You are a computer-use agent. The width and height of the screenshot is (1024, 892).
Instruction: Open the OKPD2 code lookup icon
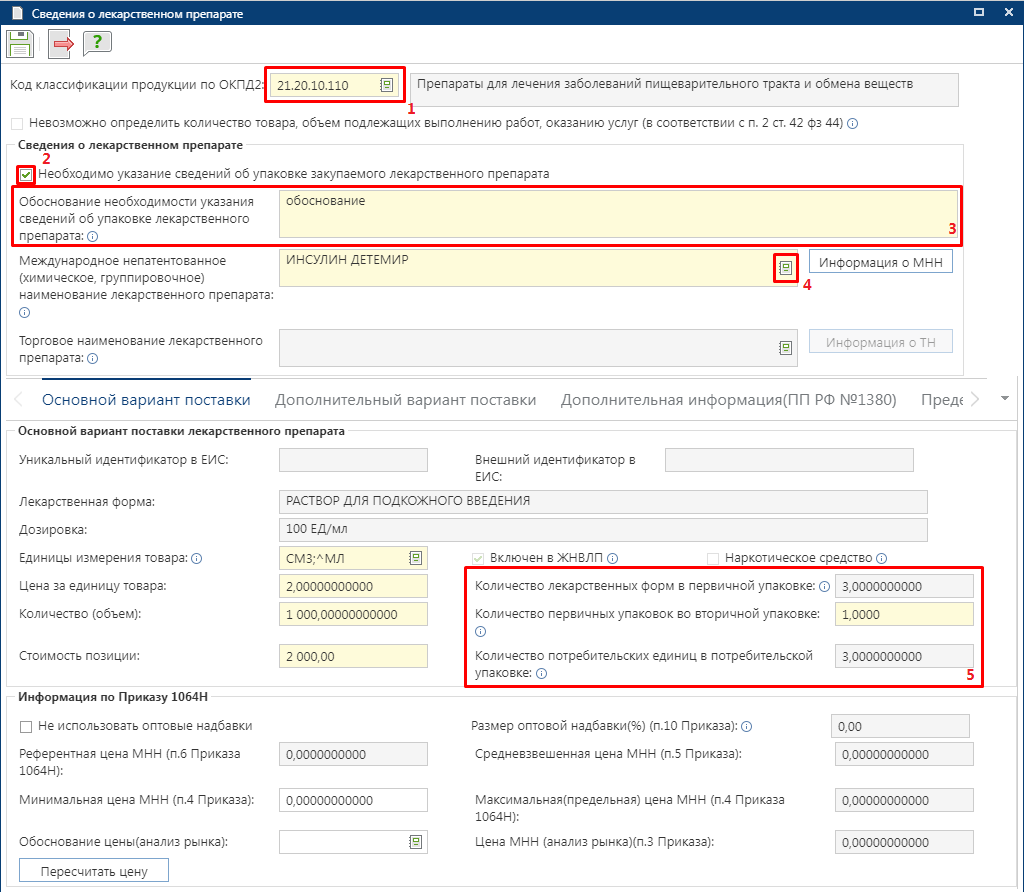click(386, 85)
